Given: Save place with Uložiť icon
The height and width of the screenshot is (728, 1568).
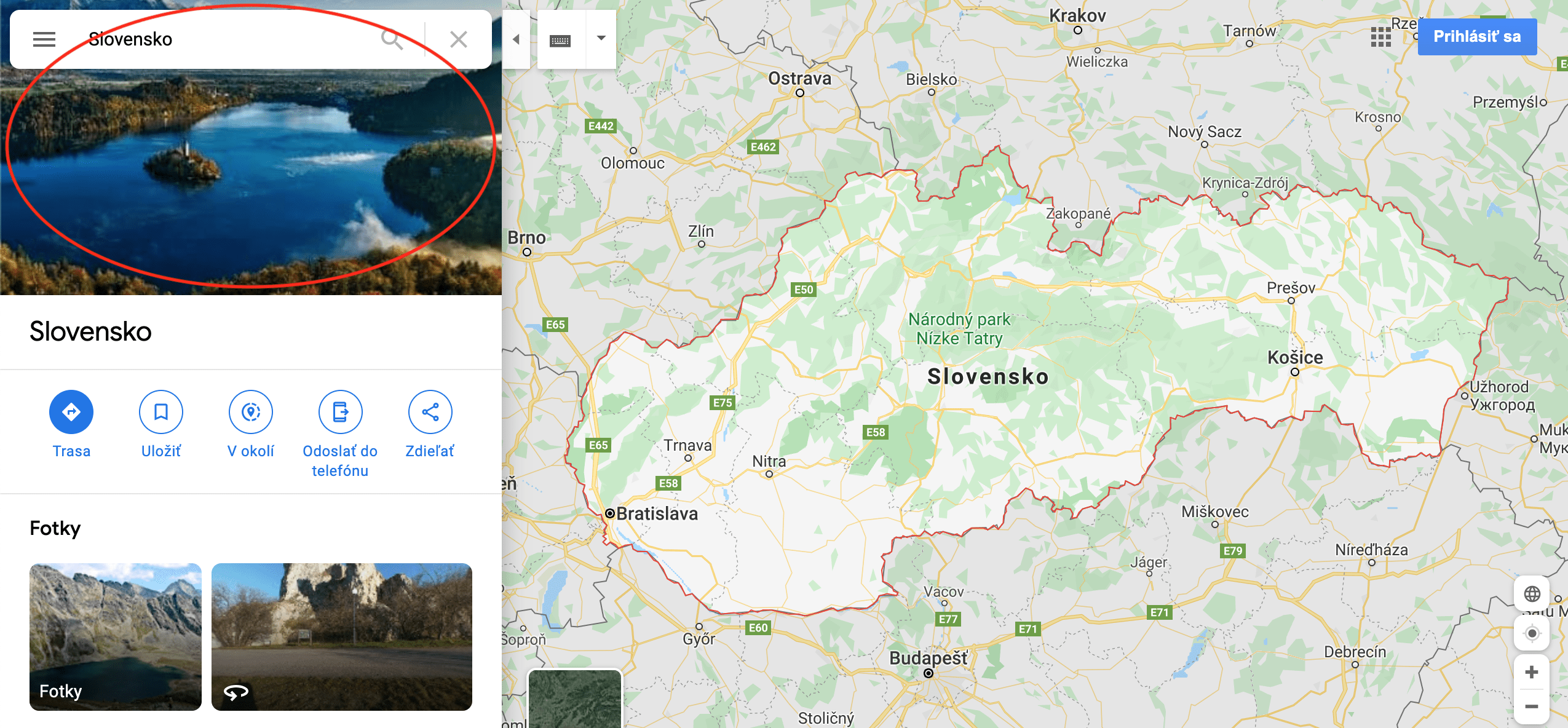Looking at the screenshot, I should (161, 412).
